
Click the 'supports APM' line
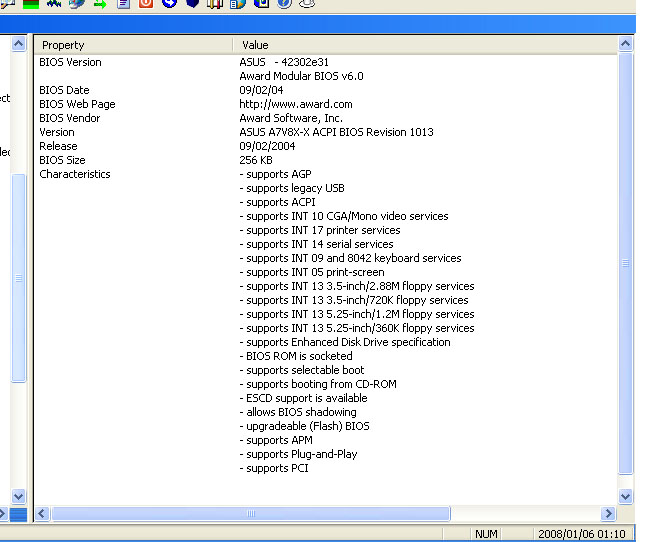(276, 440)
